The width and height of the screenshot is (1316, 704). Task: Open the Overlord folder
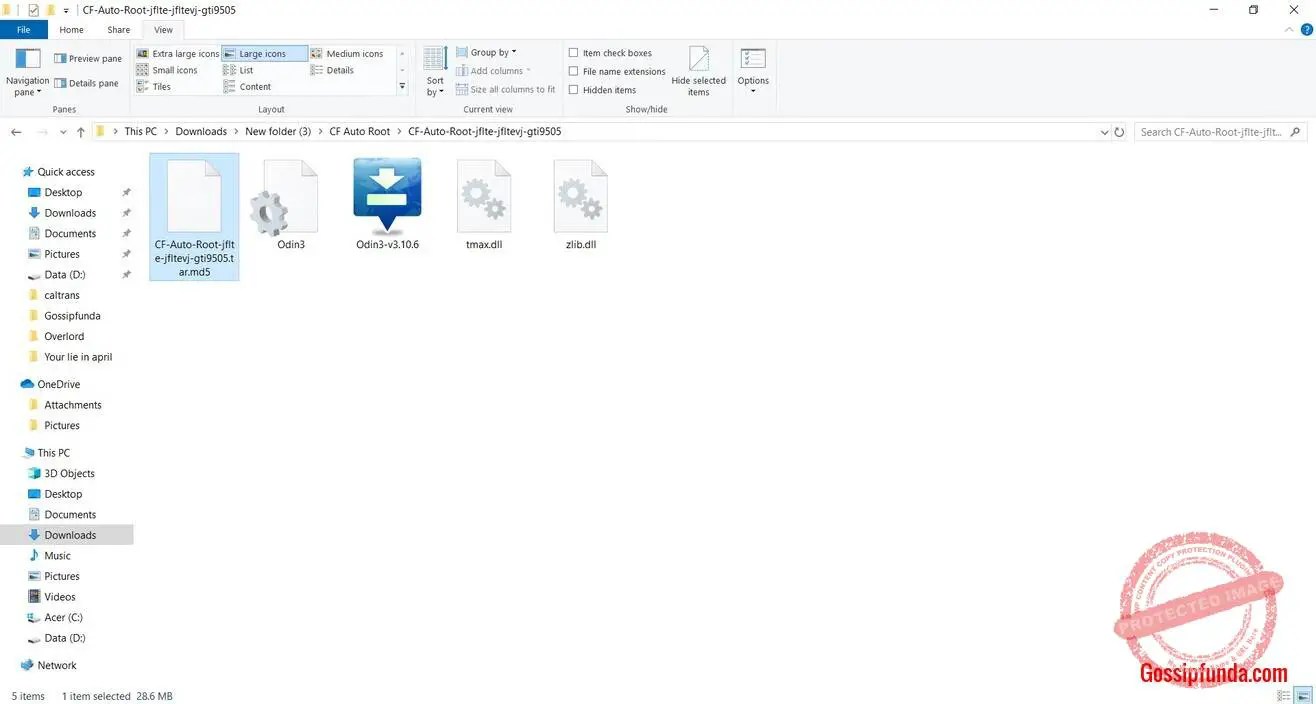(64, 336)
